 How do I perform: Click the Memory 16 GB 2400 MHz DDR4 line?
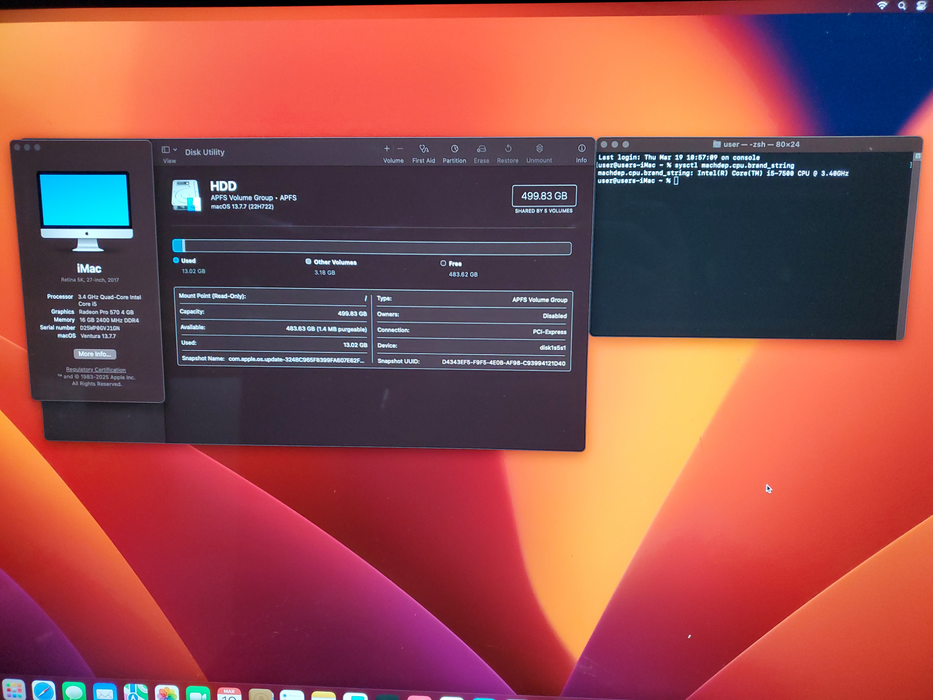click(96, 320)
